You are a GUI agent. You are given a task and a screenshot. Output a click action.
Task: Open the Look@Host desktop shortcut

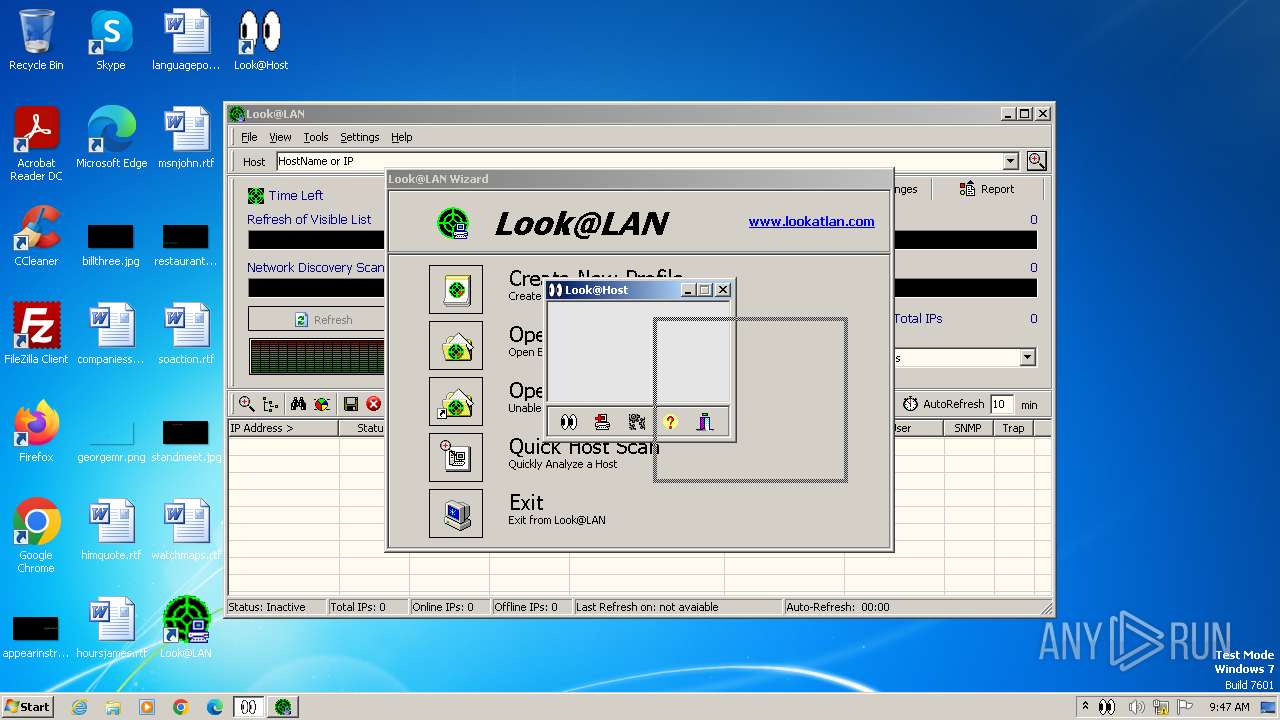(x=260, y=41)
